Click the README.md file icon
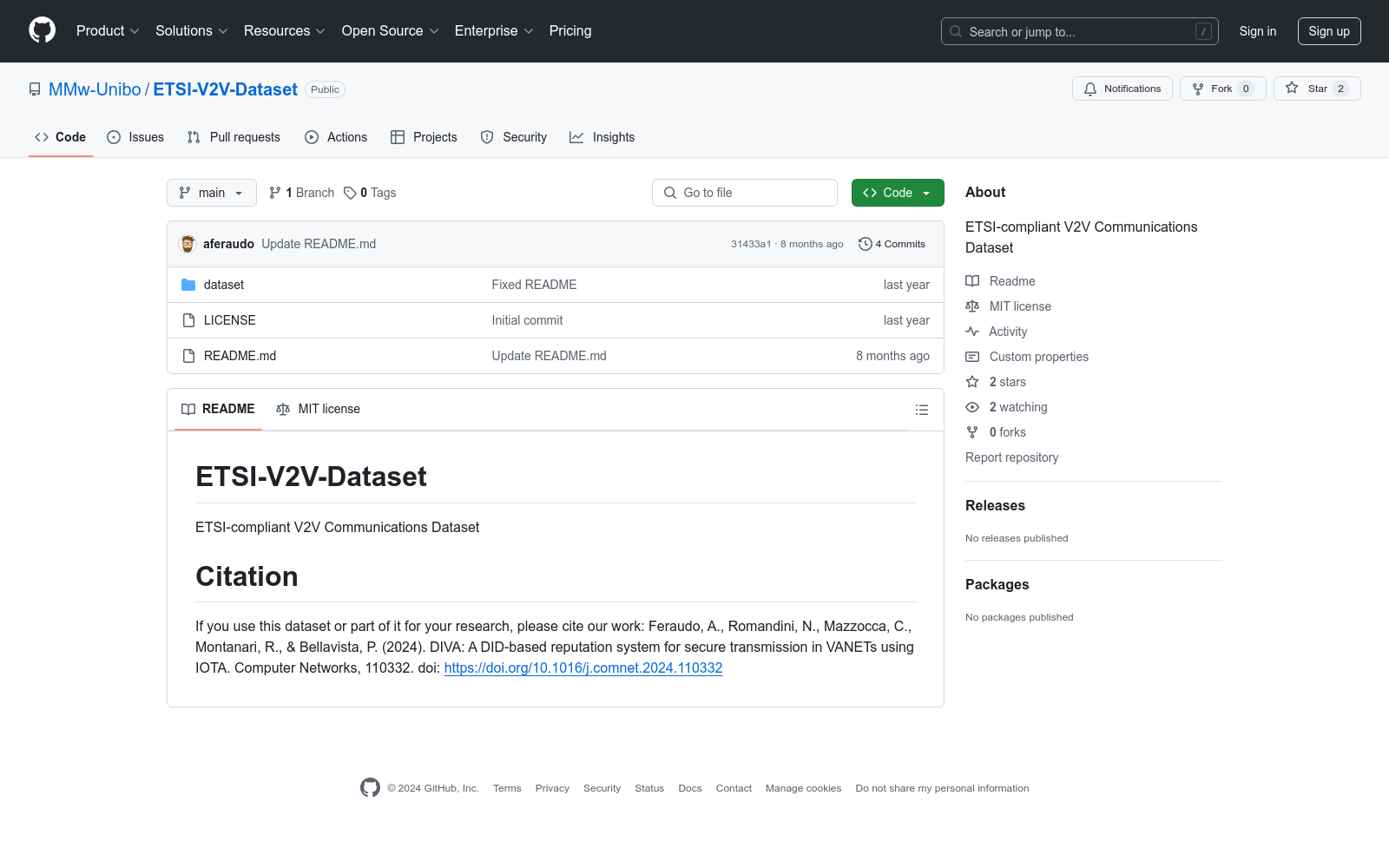The height and width of the screenshot is (868, 1389). click(188, 356)
